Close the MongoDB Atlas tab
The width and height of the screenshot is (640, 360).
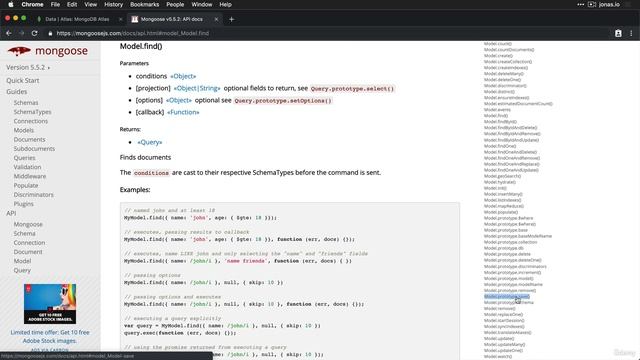click(x=120, y=19)
